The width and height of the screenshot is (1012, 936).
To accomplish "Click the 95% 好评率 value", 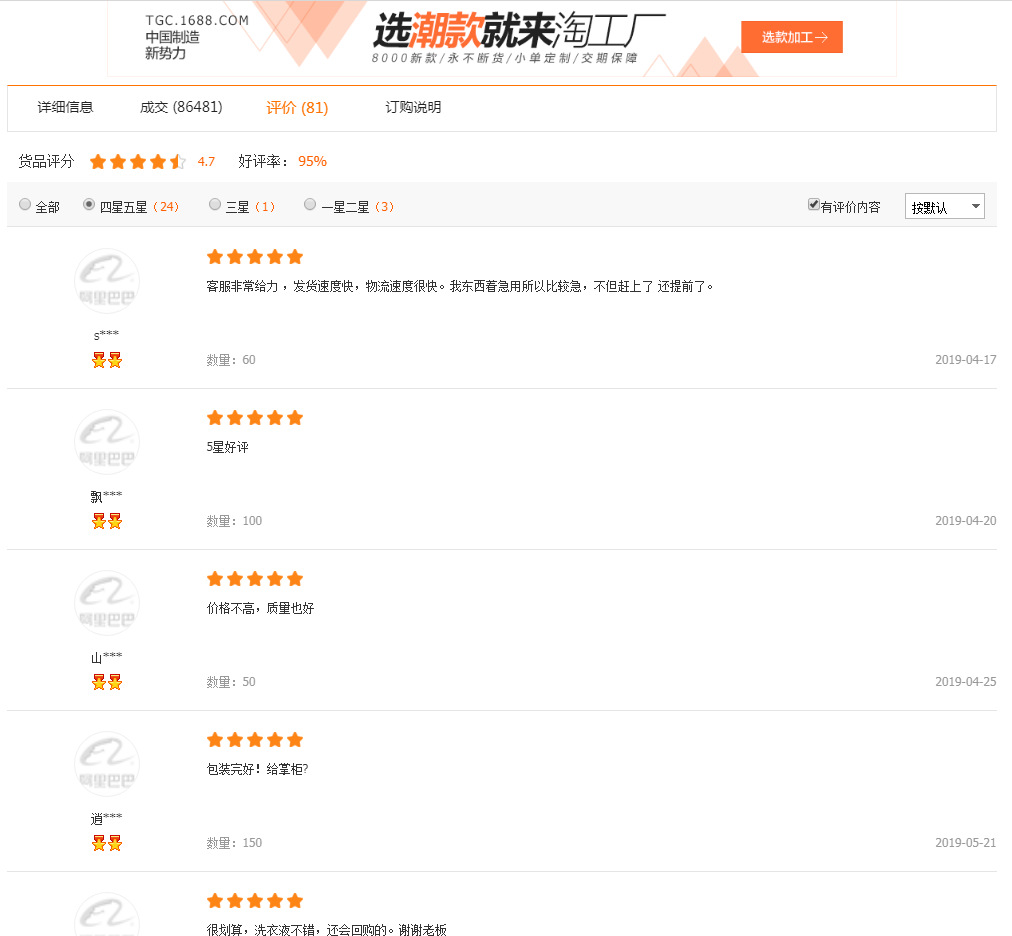I will (312, 161).
